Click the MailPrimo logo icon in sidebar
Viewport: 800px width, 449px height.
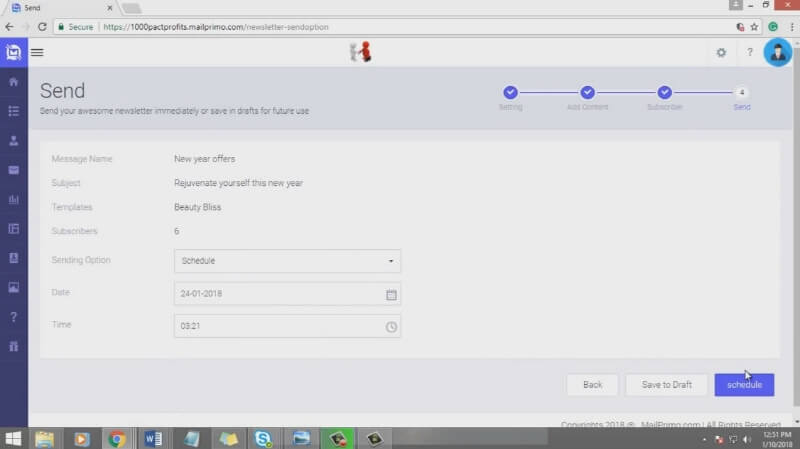(14, 52)
